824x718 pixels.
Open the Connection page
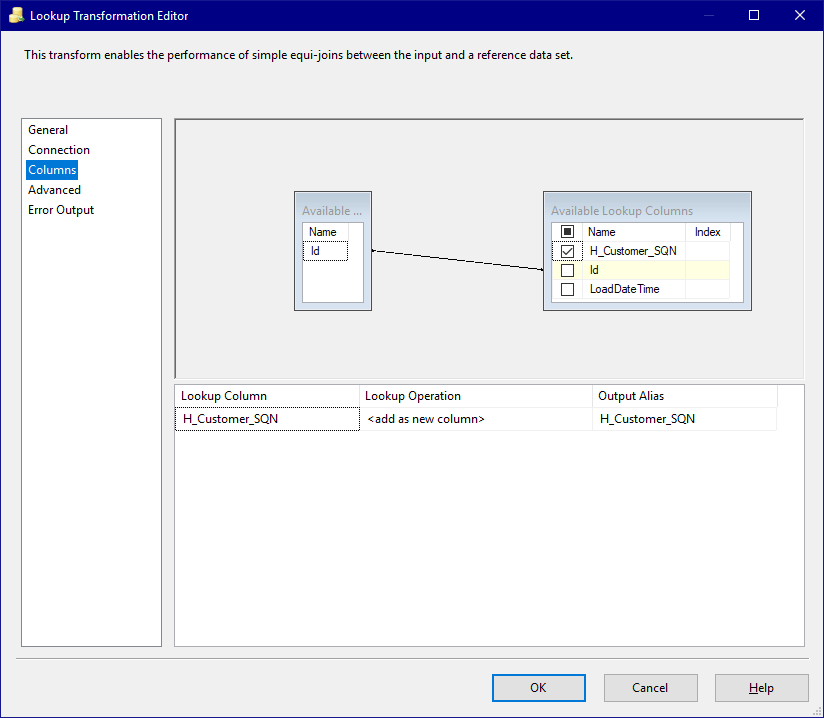click(x=59, y=150)
